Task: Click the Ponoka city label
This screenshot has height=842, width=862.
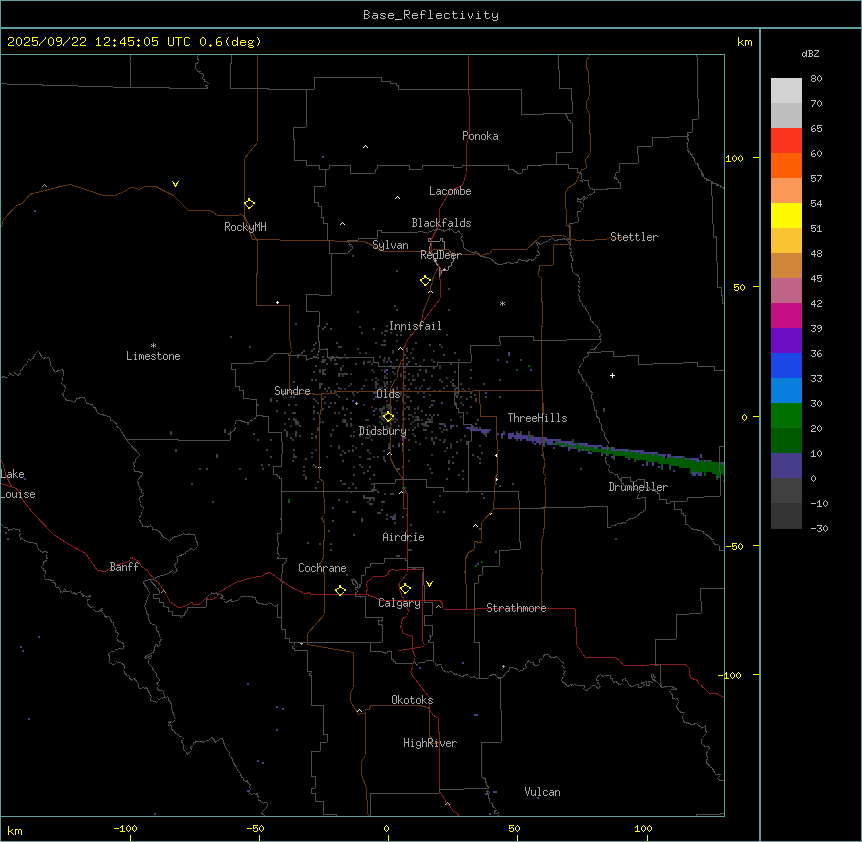Action: click(480, 136)
